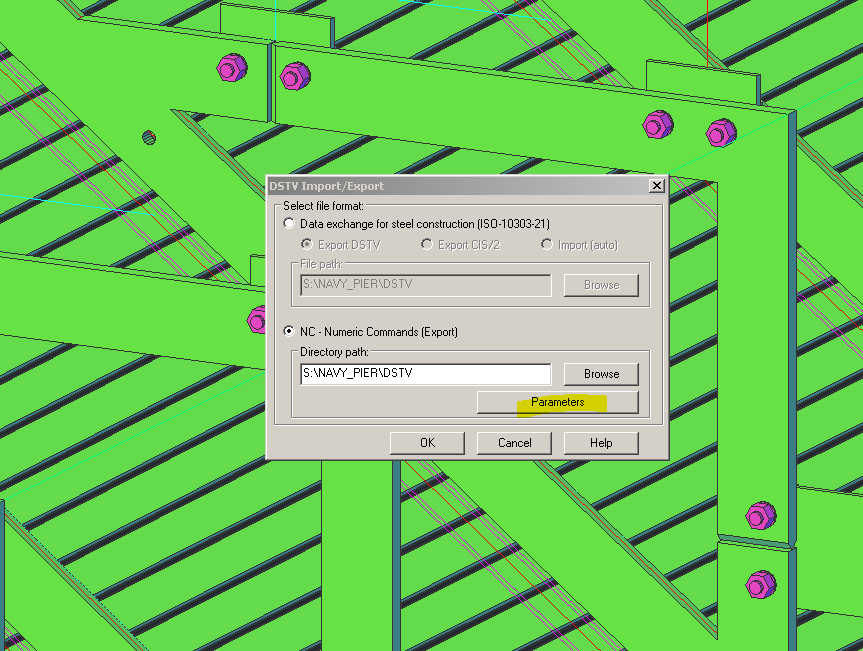
Task: Open Help for DSTV dialog
Action: click(601, 443)
